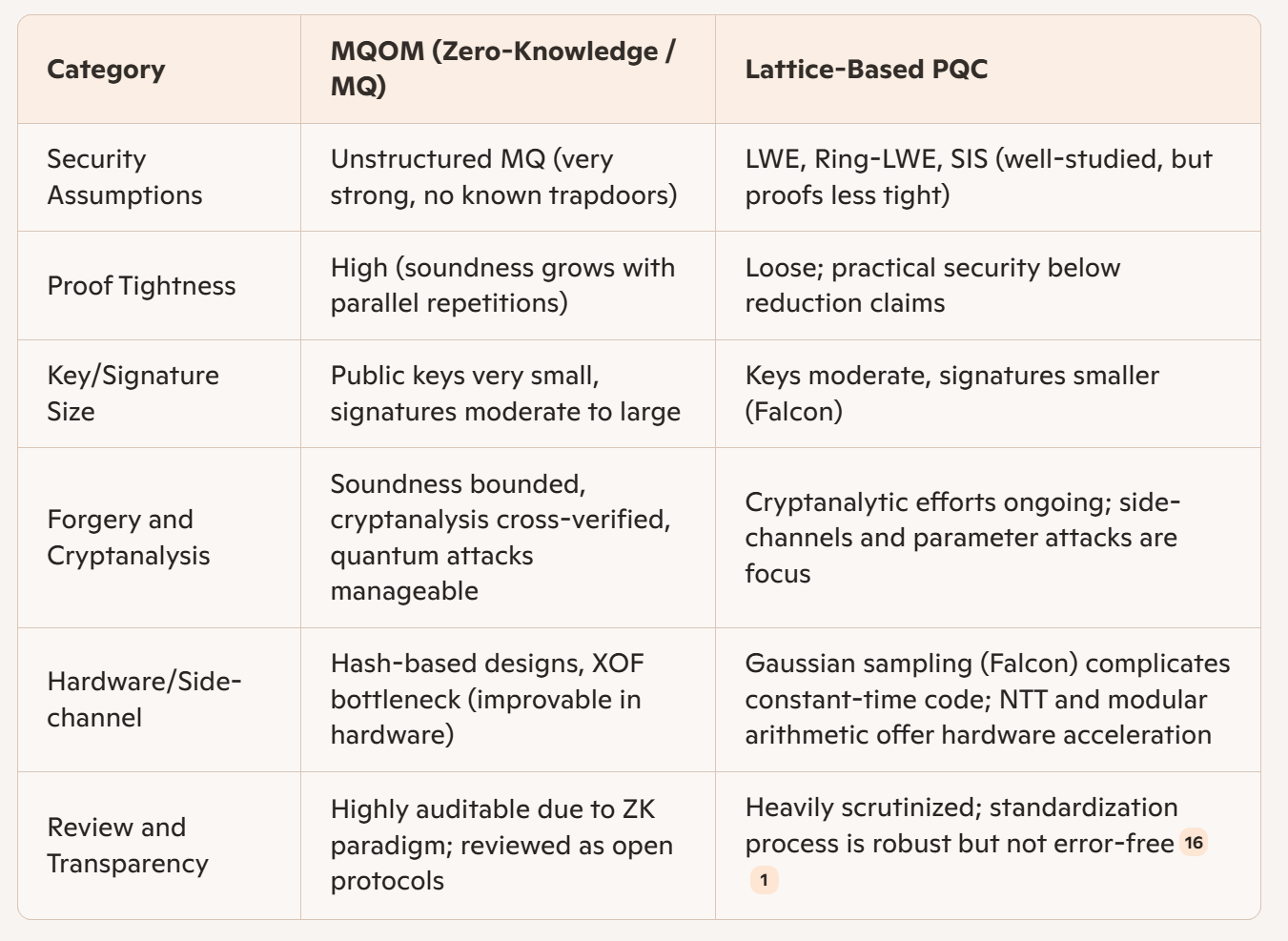Click the LWE, Ring-LWE, SIS cell
The image size is (1288, 941).
(978, 177)
